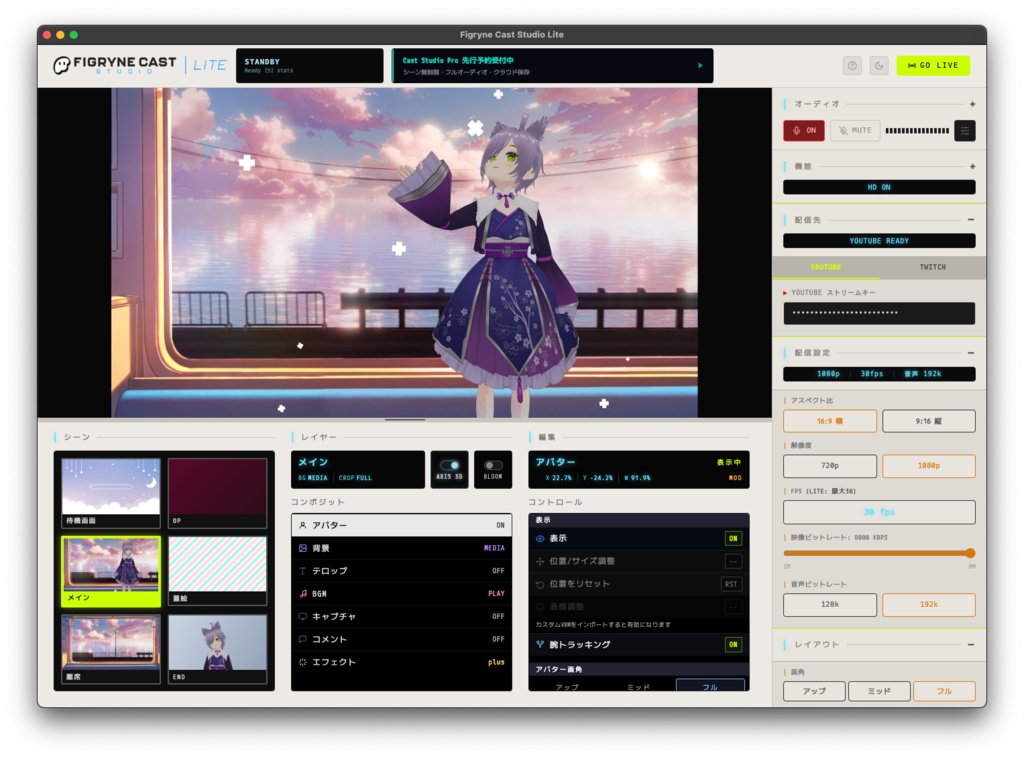The height and width of the screenshot is (757, 1024).
Task: Expand the 機能 section plus
Action: click(x=972, y=167)
